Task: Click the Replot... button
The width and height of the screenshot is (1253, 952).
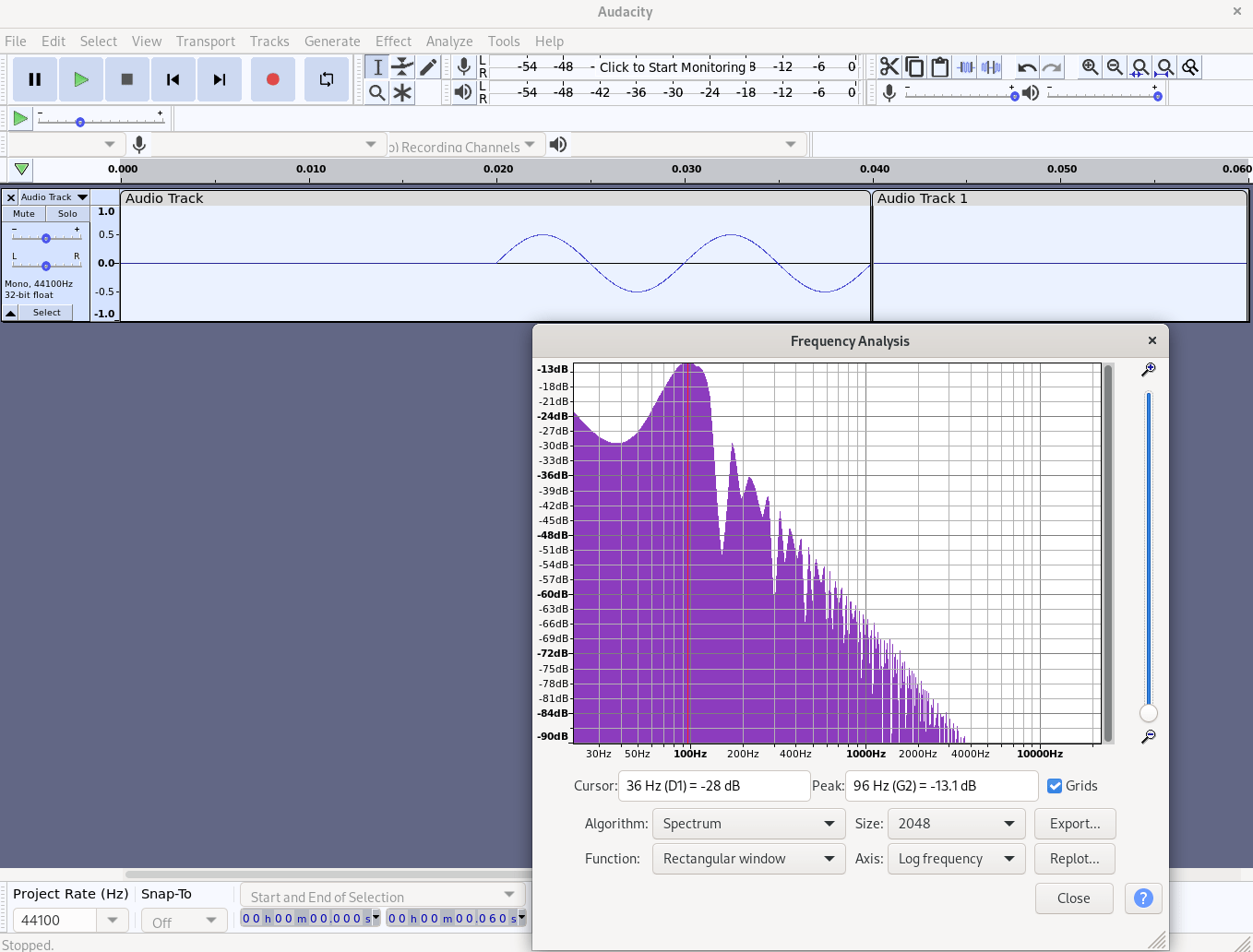Action: coord(1075,859)
